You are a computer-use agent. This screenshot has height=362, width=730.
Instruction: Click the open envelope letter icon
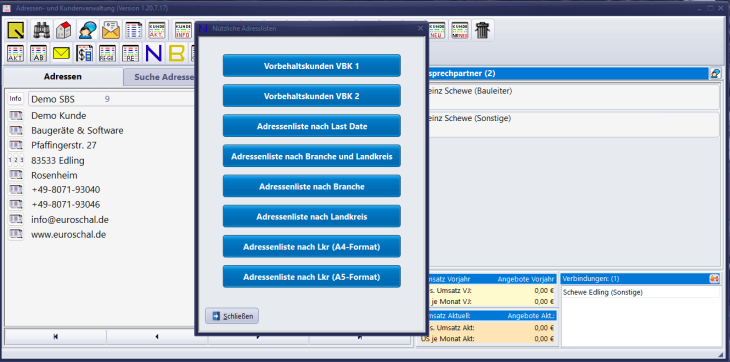(111, 30)
